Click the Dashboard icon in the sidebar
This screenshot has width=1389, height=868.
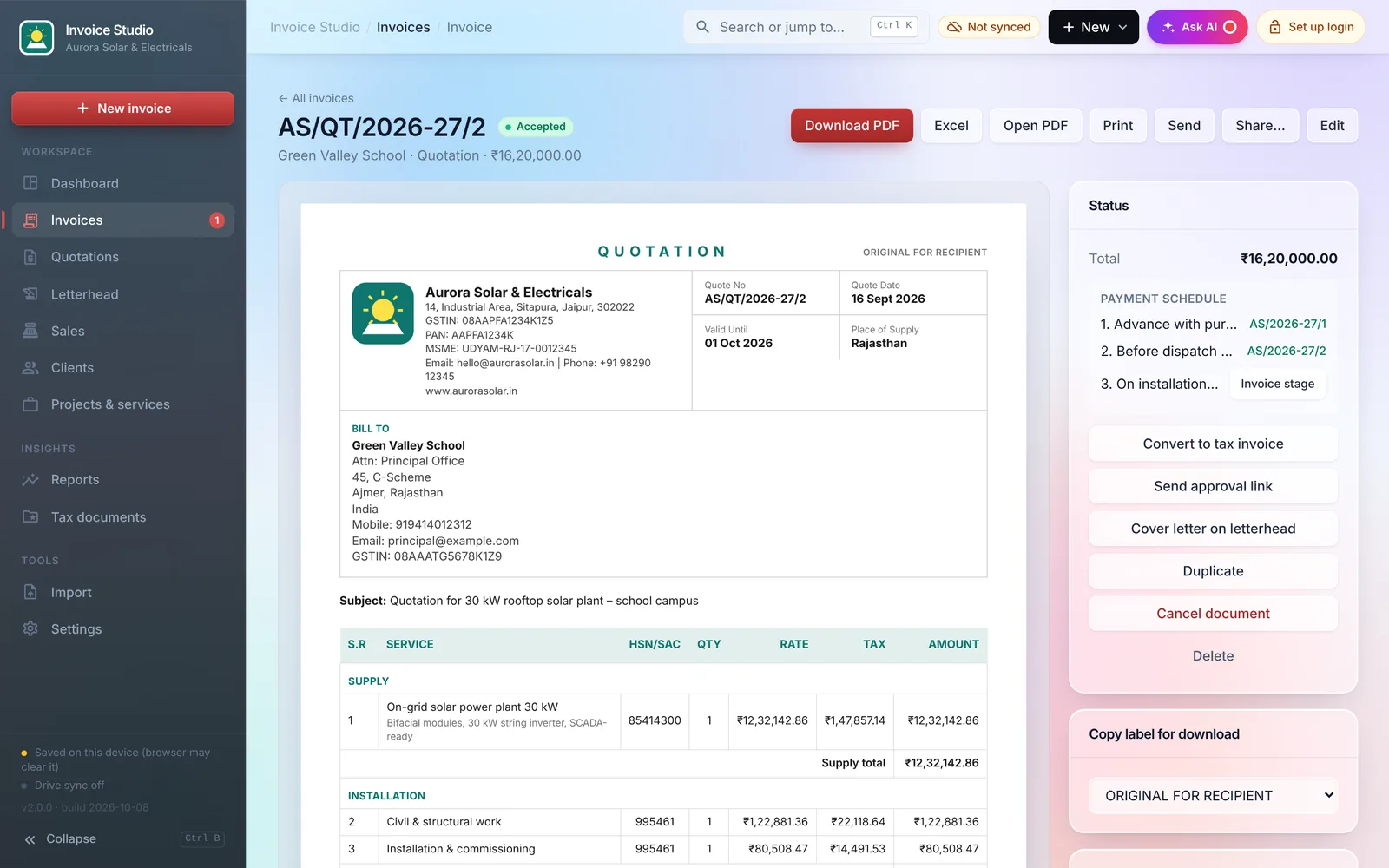(x=30, y=183)
